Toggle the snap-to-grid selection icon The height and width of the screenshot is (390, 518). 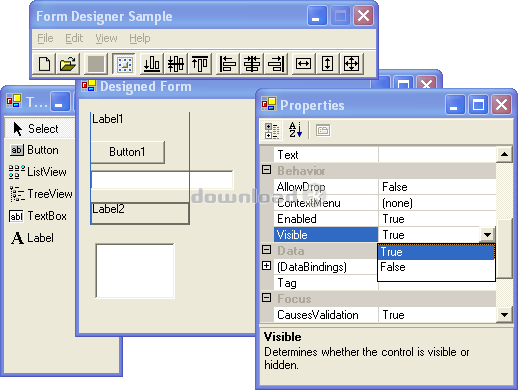coord(124,63)
